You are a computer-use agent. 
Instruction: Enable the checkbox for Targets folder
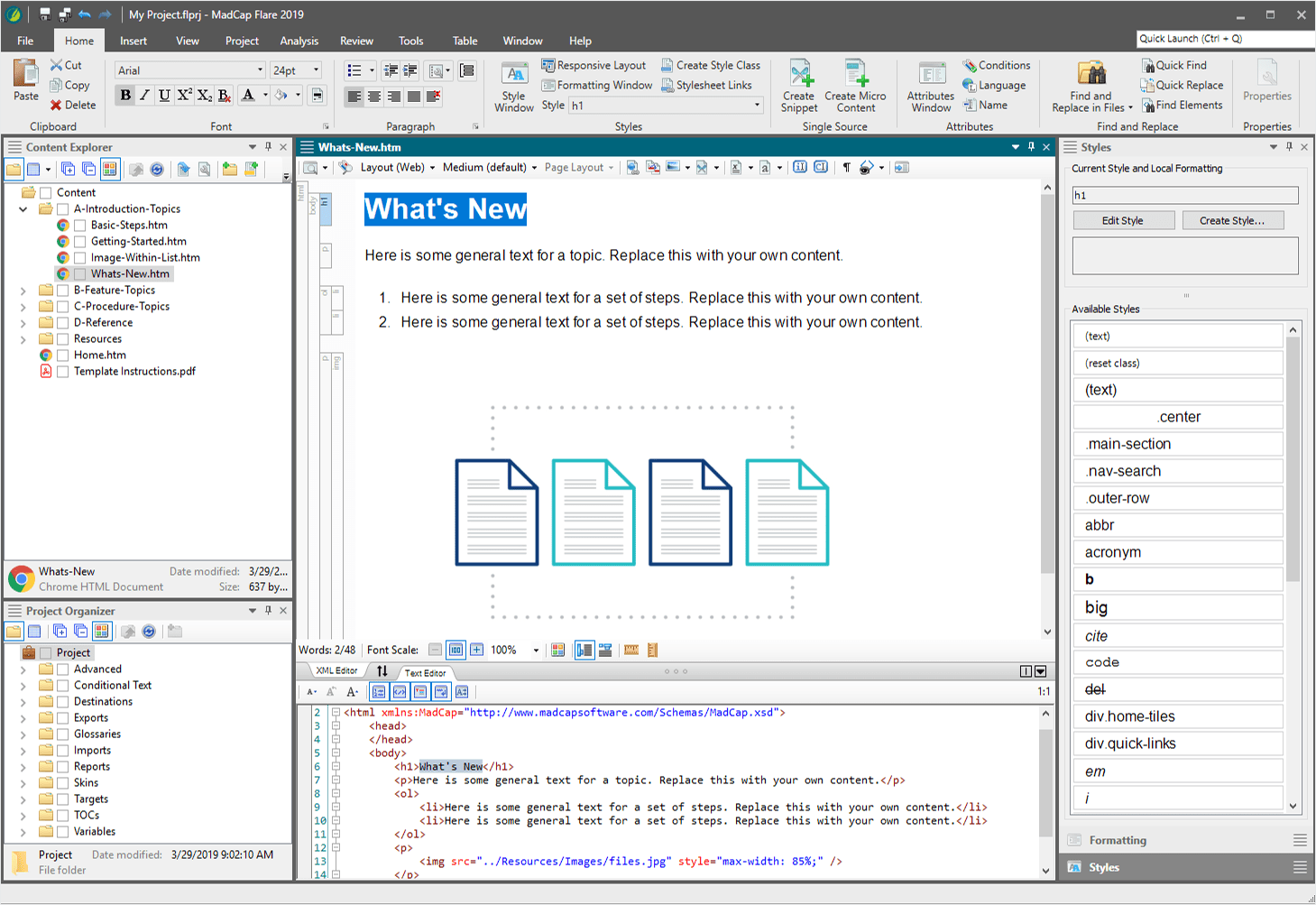(x=63, y=799)
